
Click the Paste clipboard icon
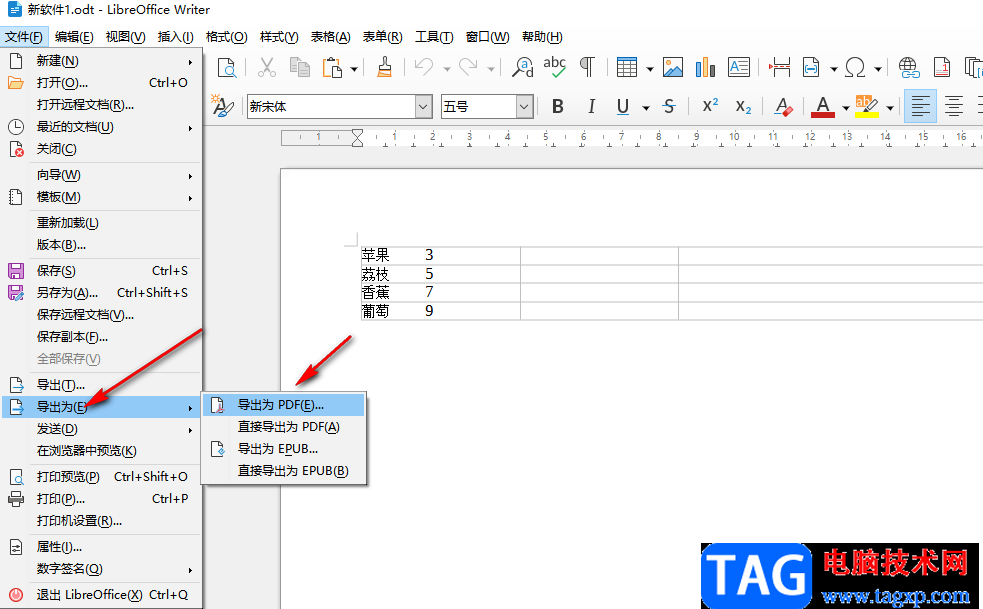point(332,67)
